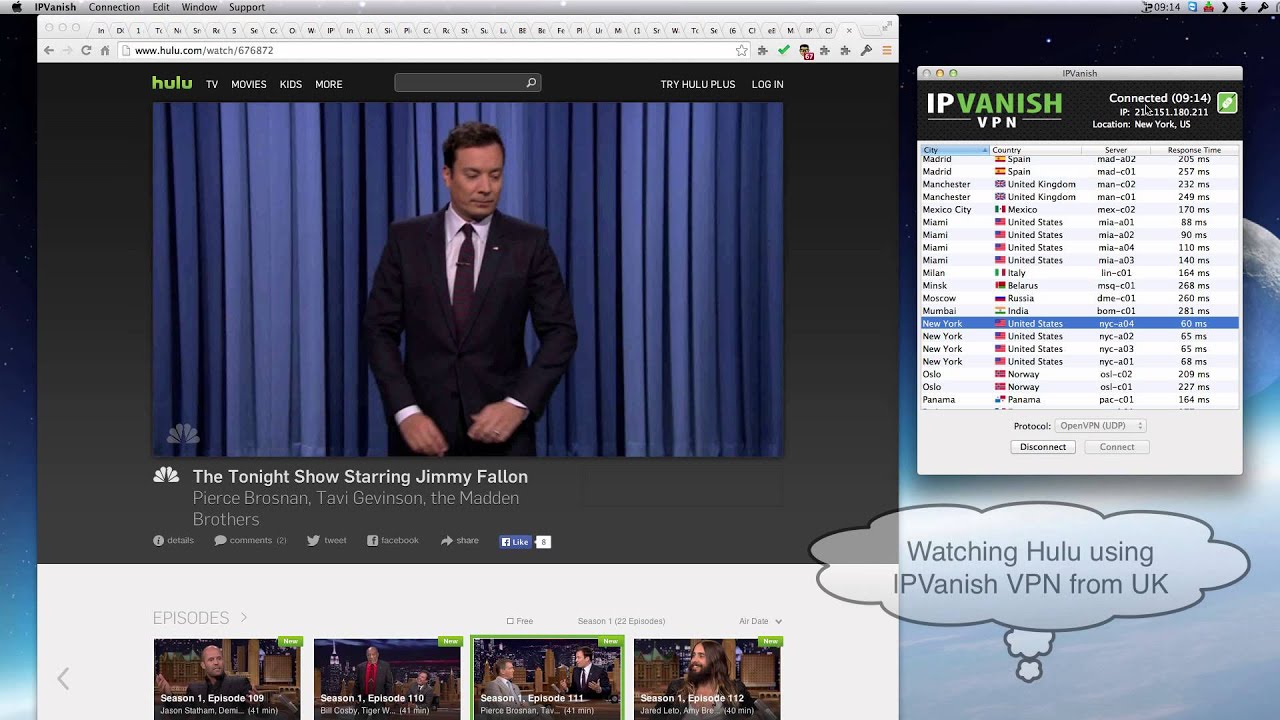Click TeamViewer menu bar icon
This screenshot has width=1280, height=720.
pyautogui.click(x=1193, y=7)
